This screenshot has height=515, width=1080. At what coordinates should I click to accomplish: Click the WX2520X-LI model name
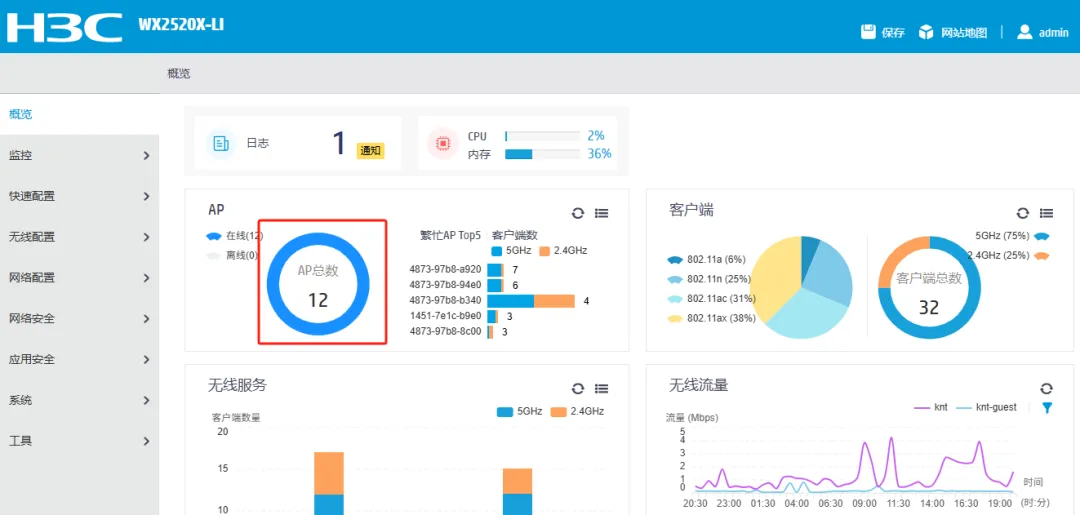pyautogui.click(x=181, y=25)
